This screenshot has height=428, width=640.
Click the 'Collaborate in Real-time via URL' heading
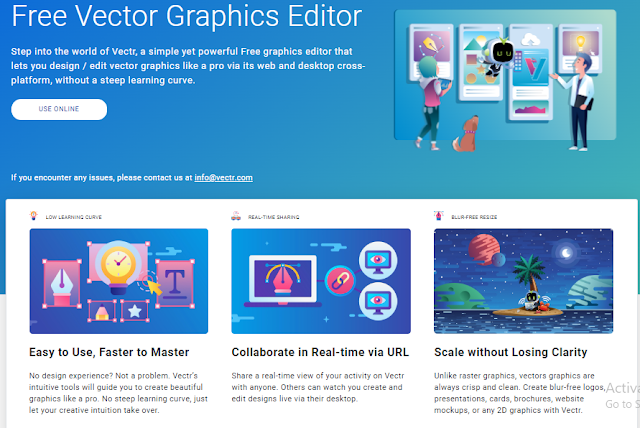[320, 352]
